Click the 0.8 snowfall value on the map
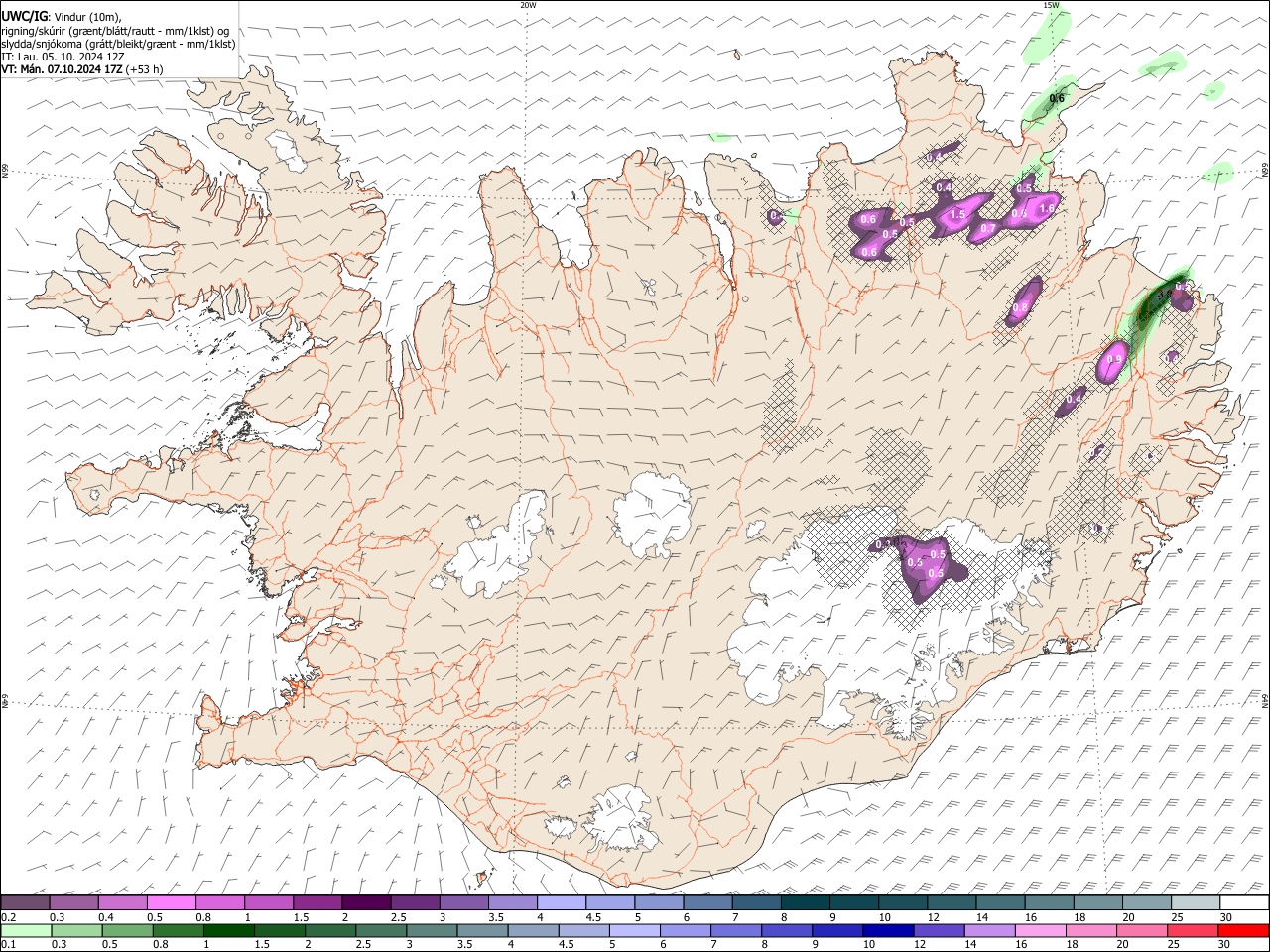1270x952 pixels. (1019, 308)
